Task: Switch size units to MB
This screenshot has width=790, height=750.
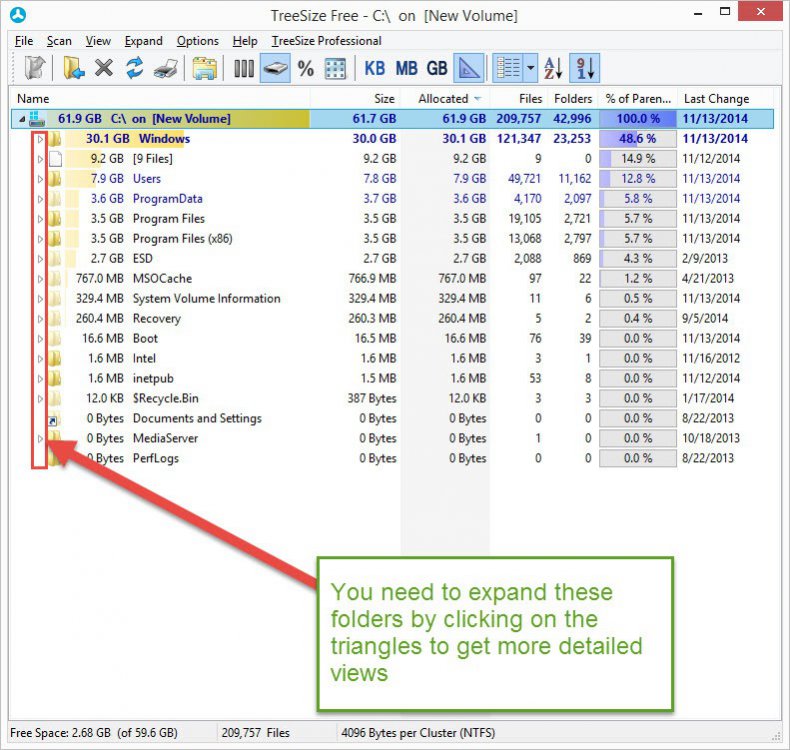Action: tap(406, 69)
